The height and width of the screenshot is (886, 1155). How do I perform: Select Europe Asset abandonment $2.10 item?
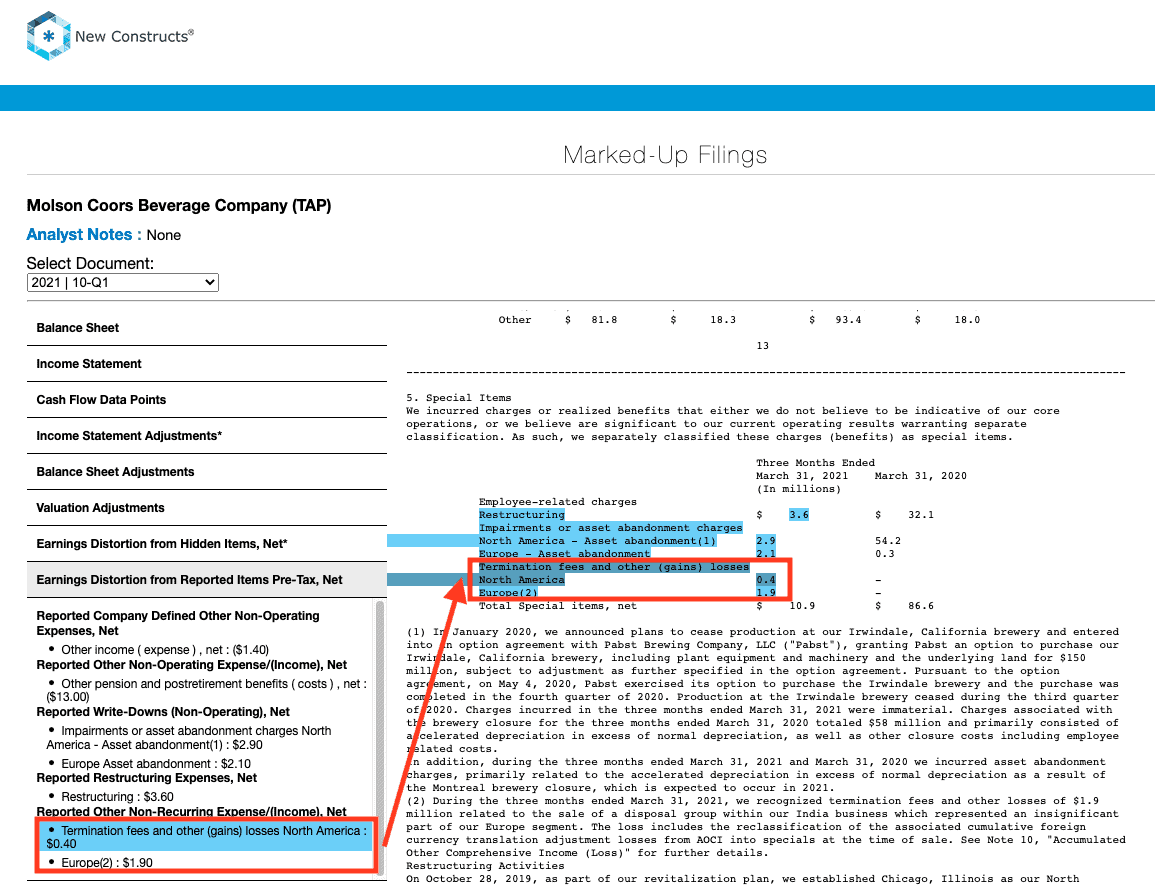pos(155,764)
